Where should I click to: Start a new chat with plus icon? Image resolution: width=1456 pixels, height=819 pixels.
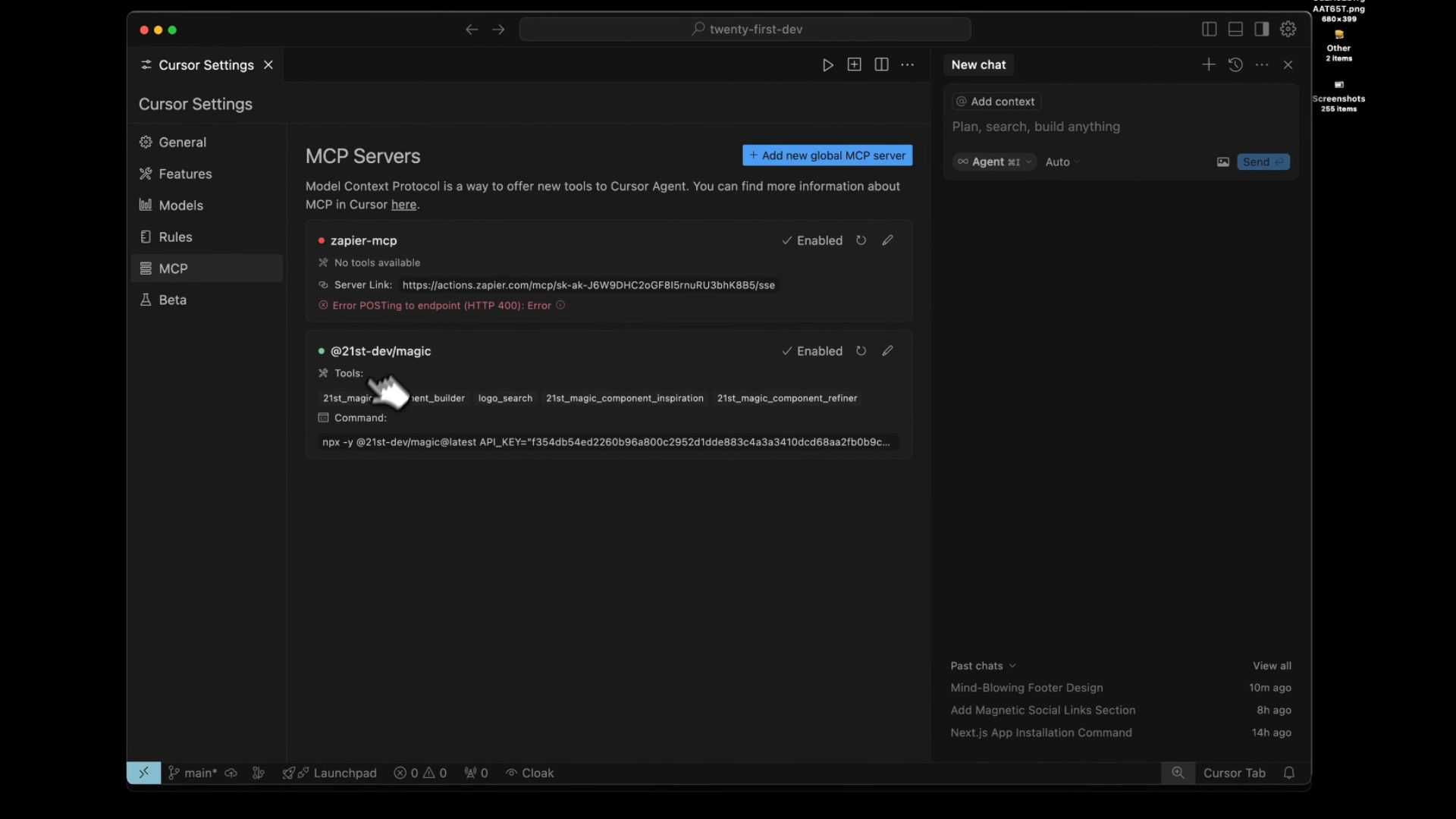[1208, 65]
